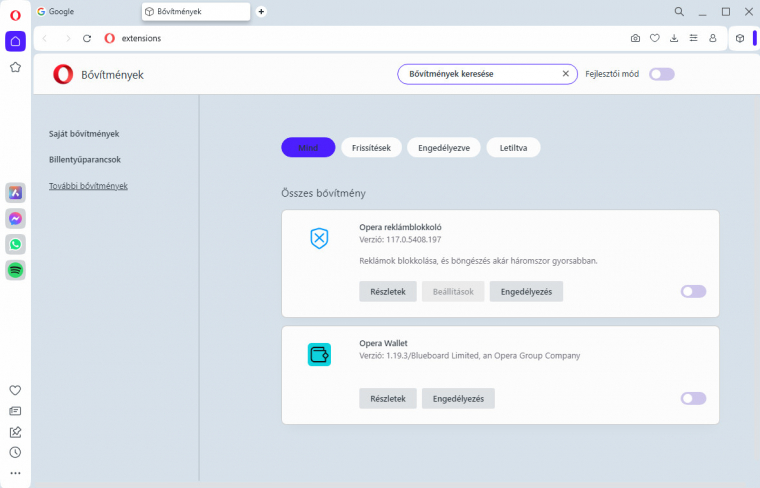Add page to bookmarks heart icon in address bar

(655, 38)
